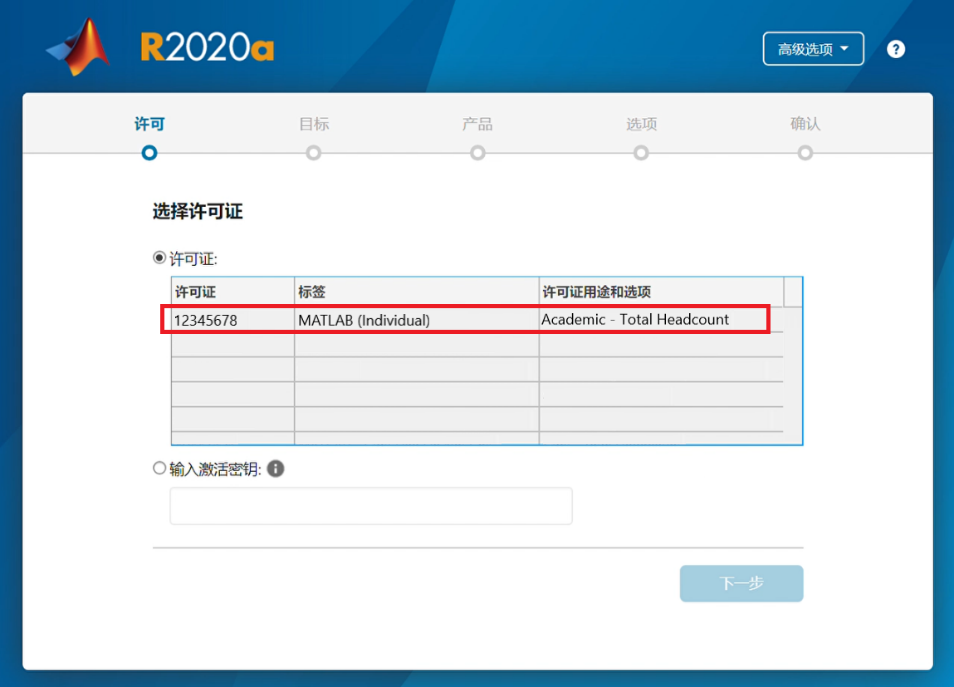Go to the 目标 step

pyautogui.click(x=314, y=137)
